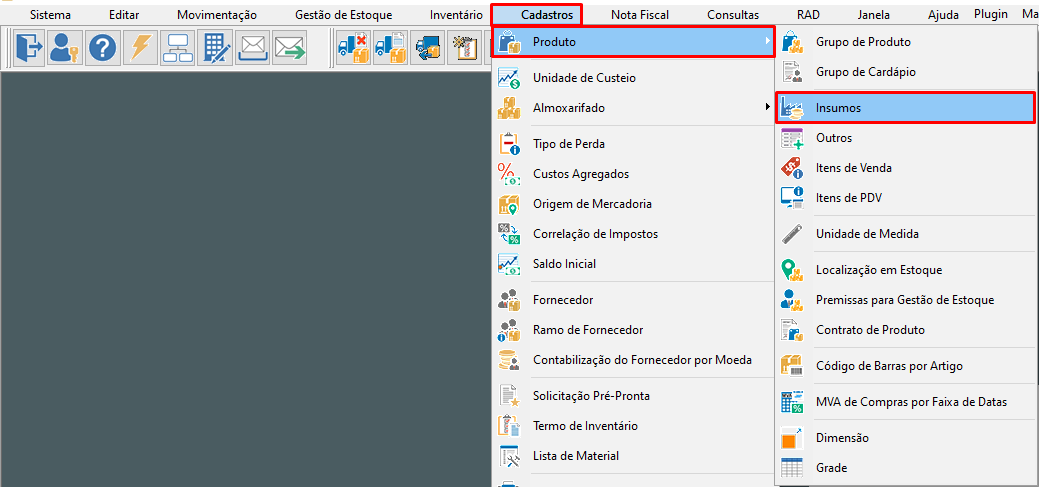
Task: Click the envelope inbox toolbar icon
Action: click(251, 48)
